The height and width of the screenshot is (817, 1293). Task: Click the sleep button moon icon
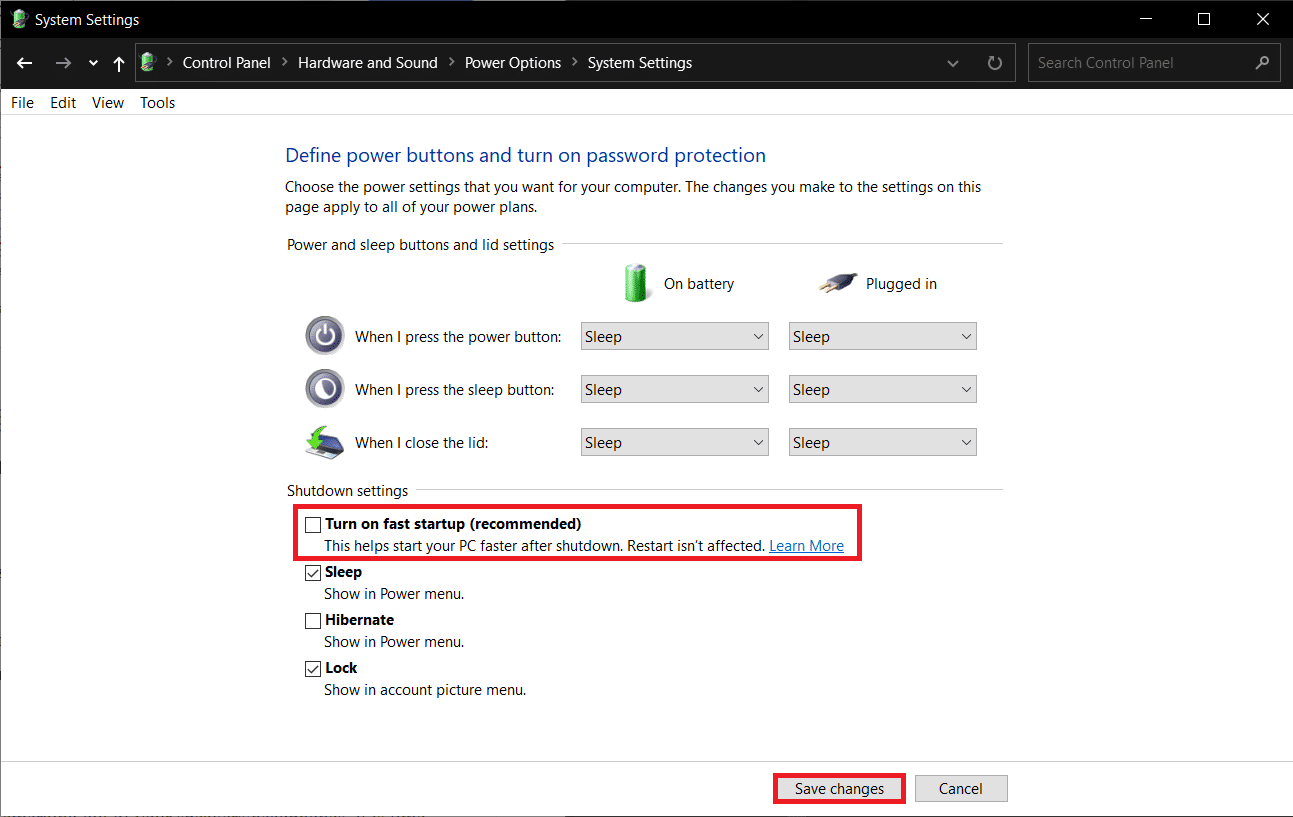pyautogui.click(x=325, y=389)
